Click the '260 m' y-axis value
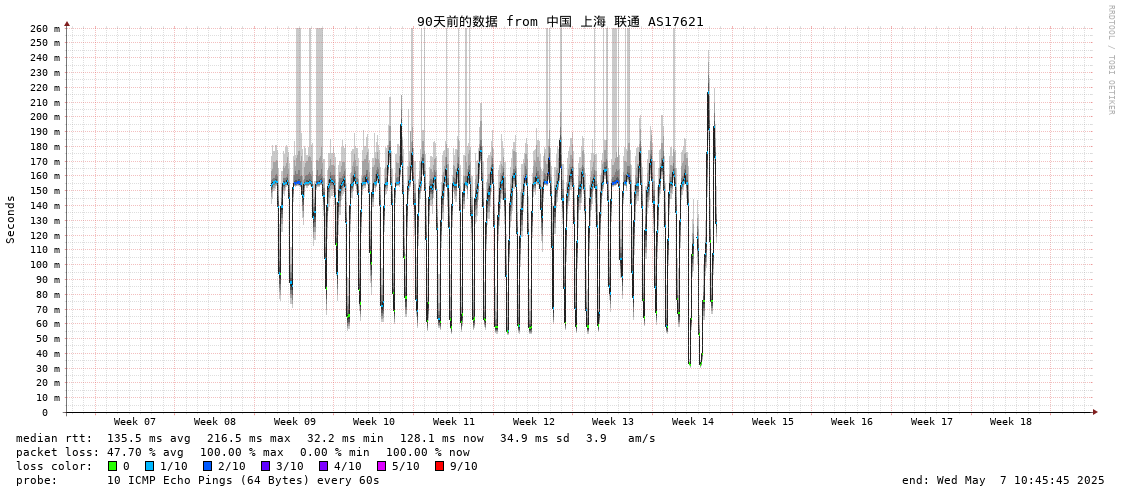The height and width of the screenshot is (494, 1121). [x=46, y=29]
